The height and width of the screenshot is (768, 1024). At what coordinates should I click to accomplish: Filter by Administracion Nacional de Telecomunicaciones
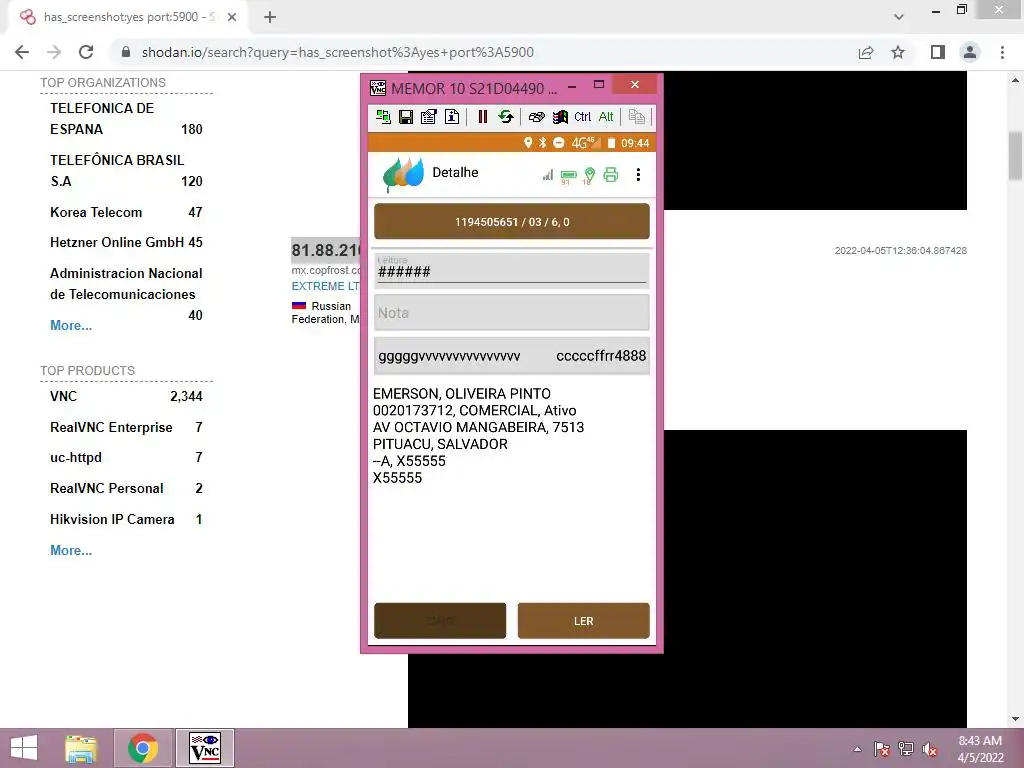coord(126,294)
